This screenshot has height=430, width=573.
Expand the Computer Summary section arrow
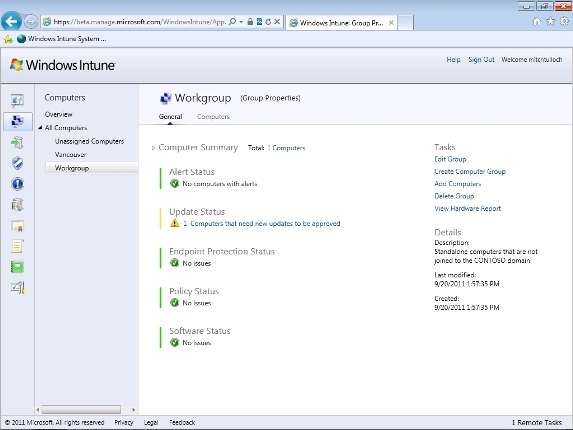tap(153, 148)
